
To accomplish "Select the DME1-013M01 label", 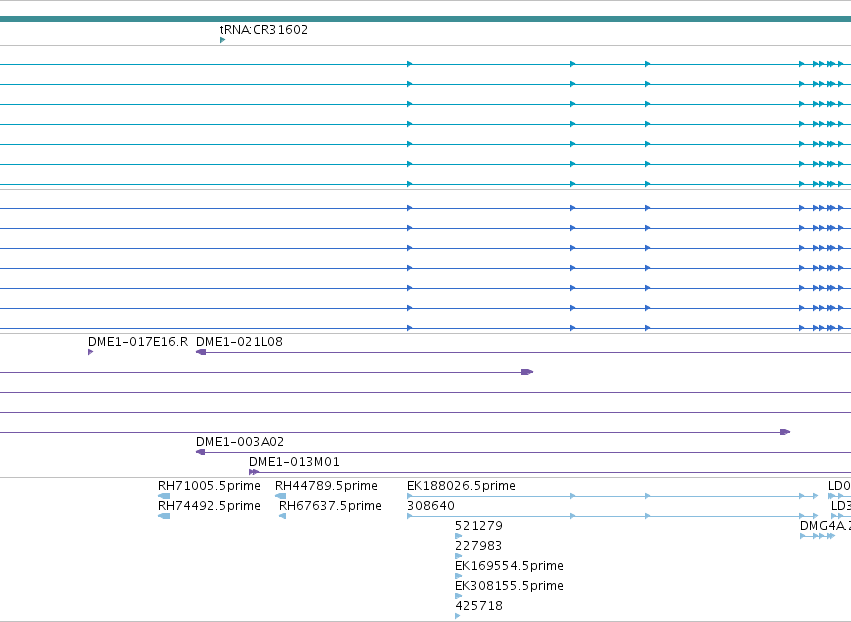I will coord(294,462).
